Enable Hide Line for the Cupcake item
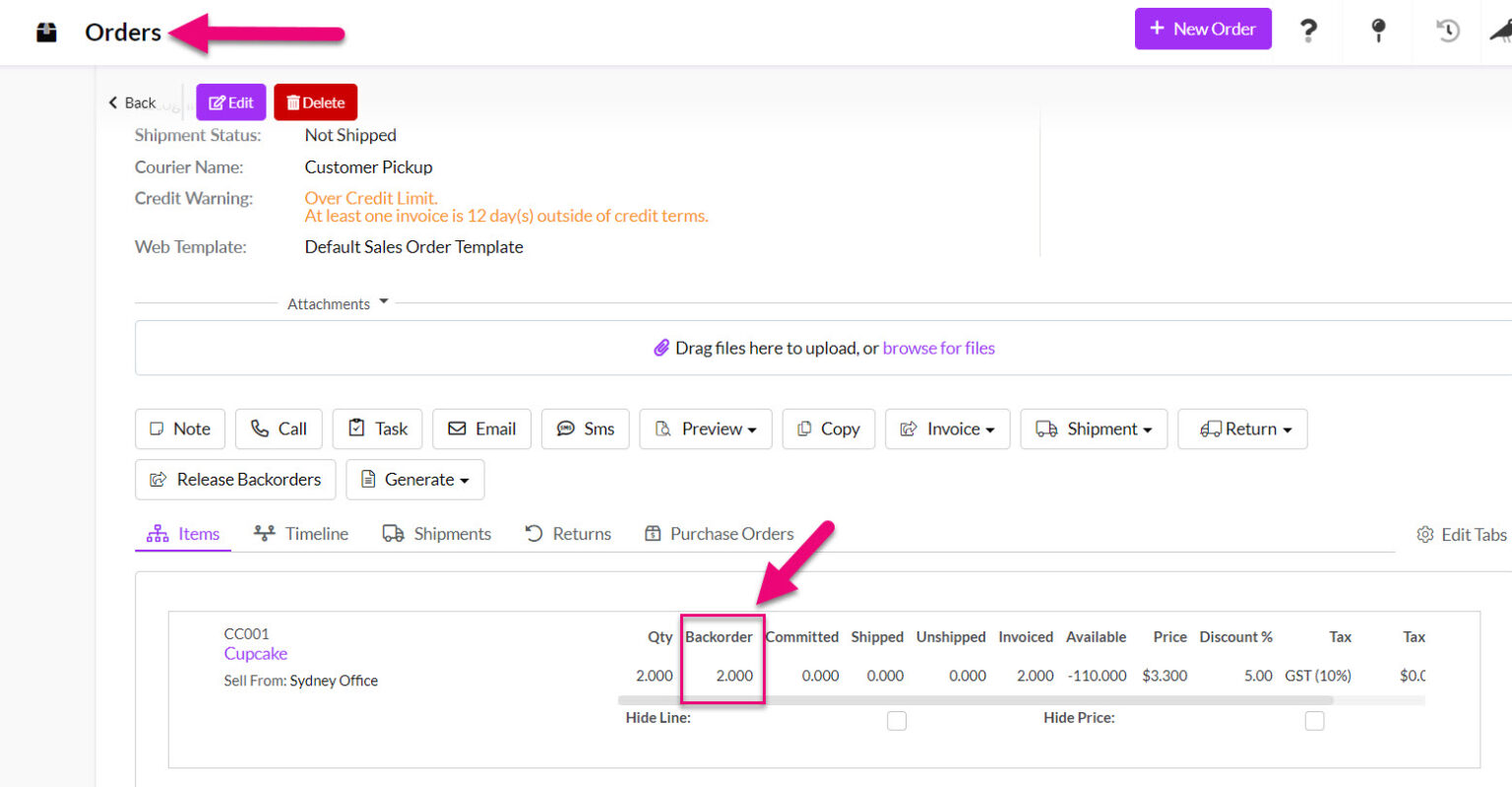 [x=897, y=720]
